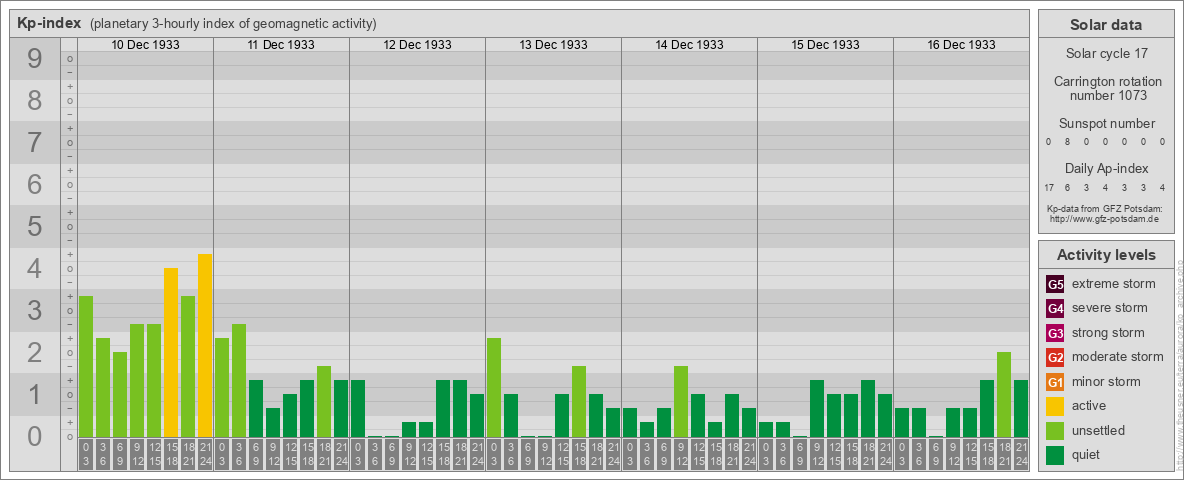1184x480 pixels.
Task: Click the 10 Dec 1933 date header
Action: pyautogui.click(x=146, y=45)
